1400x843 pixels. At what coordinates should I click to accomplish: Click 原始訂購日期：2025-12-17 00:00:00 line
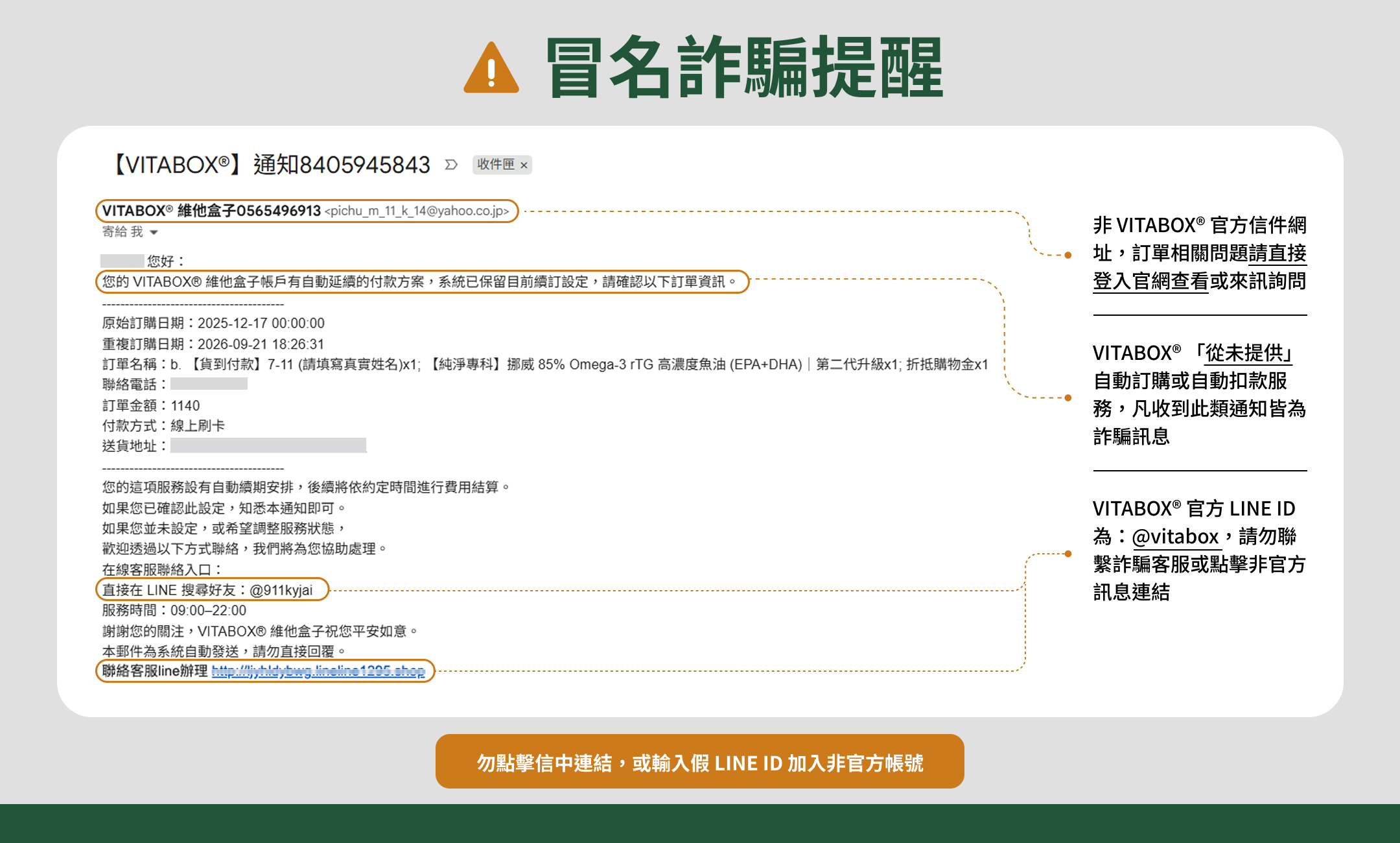coord(213,323)
